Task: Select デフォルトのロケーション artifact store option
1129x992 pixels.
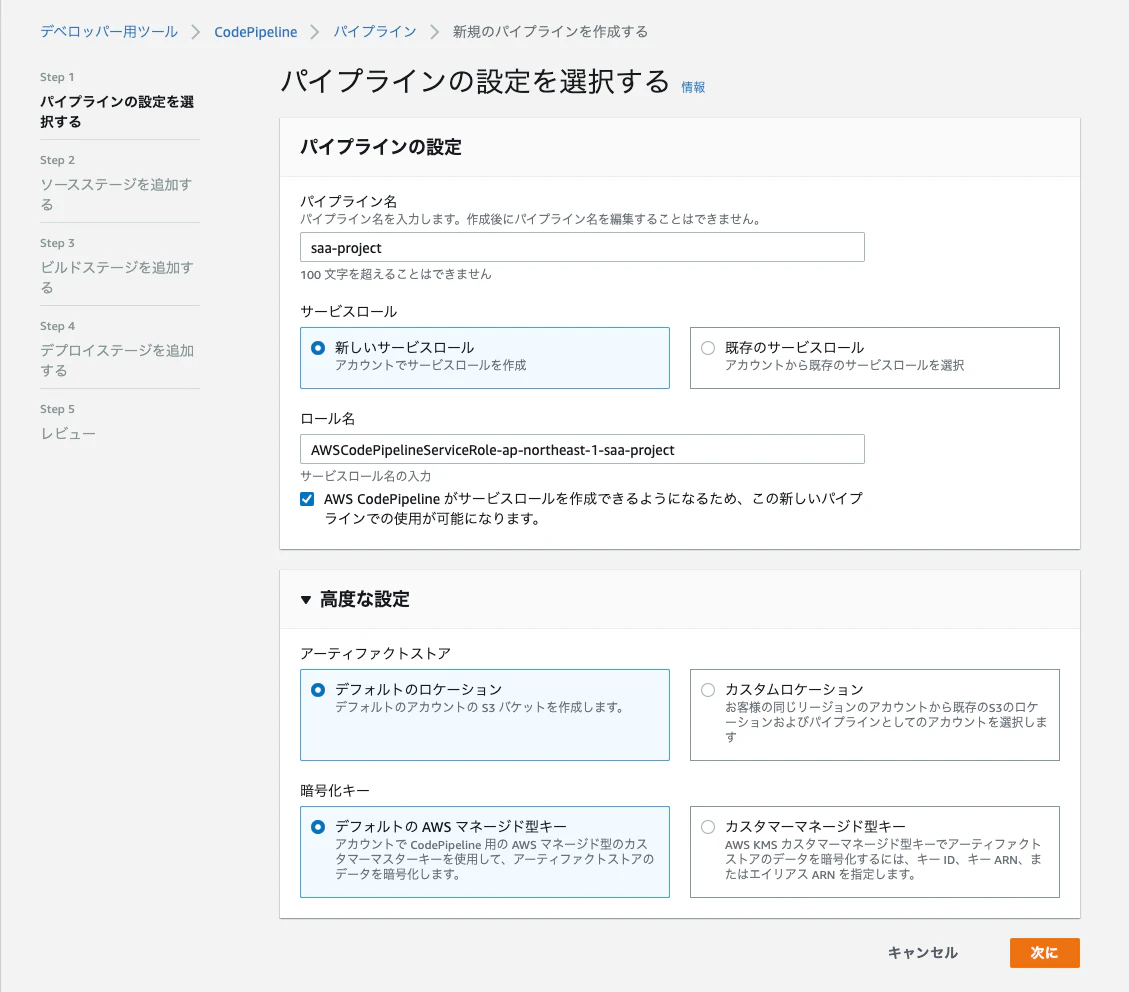Action: 485,715
